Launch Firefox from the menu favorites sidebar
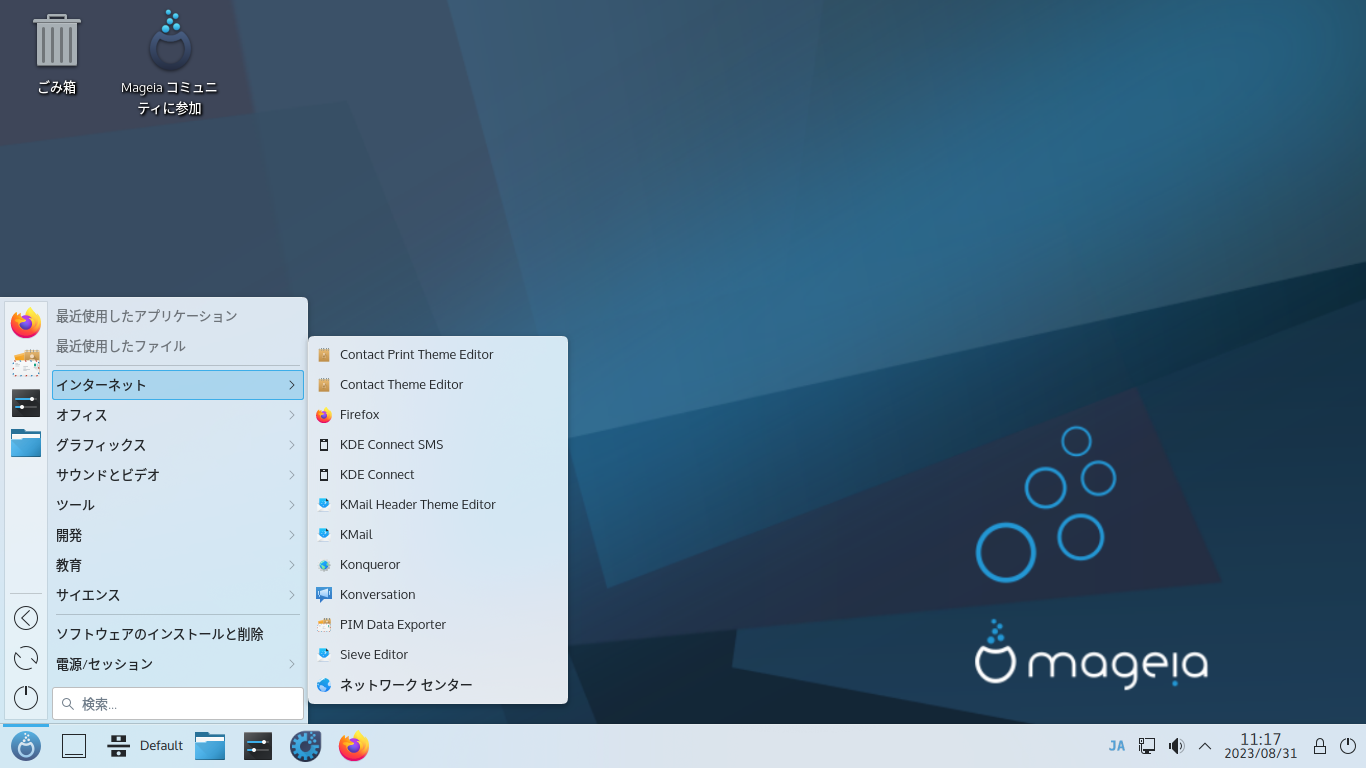 click(26, 323)
